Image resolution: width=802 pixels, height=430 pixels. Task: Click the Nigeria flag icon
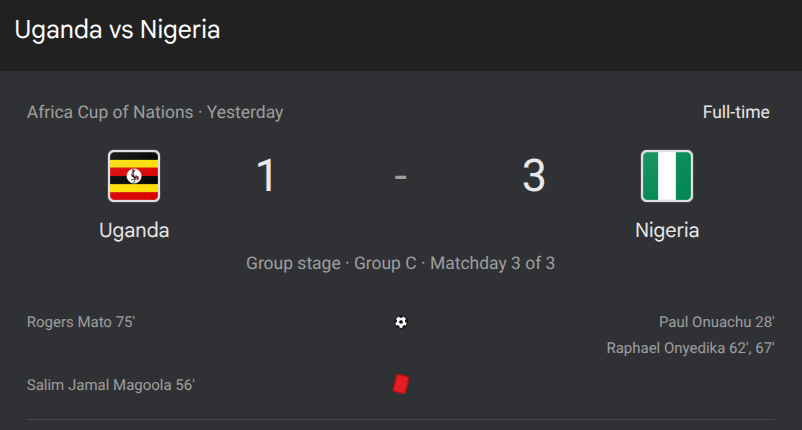click(x=666, y=176)
